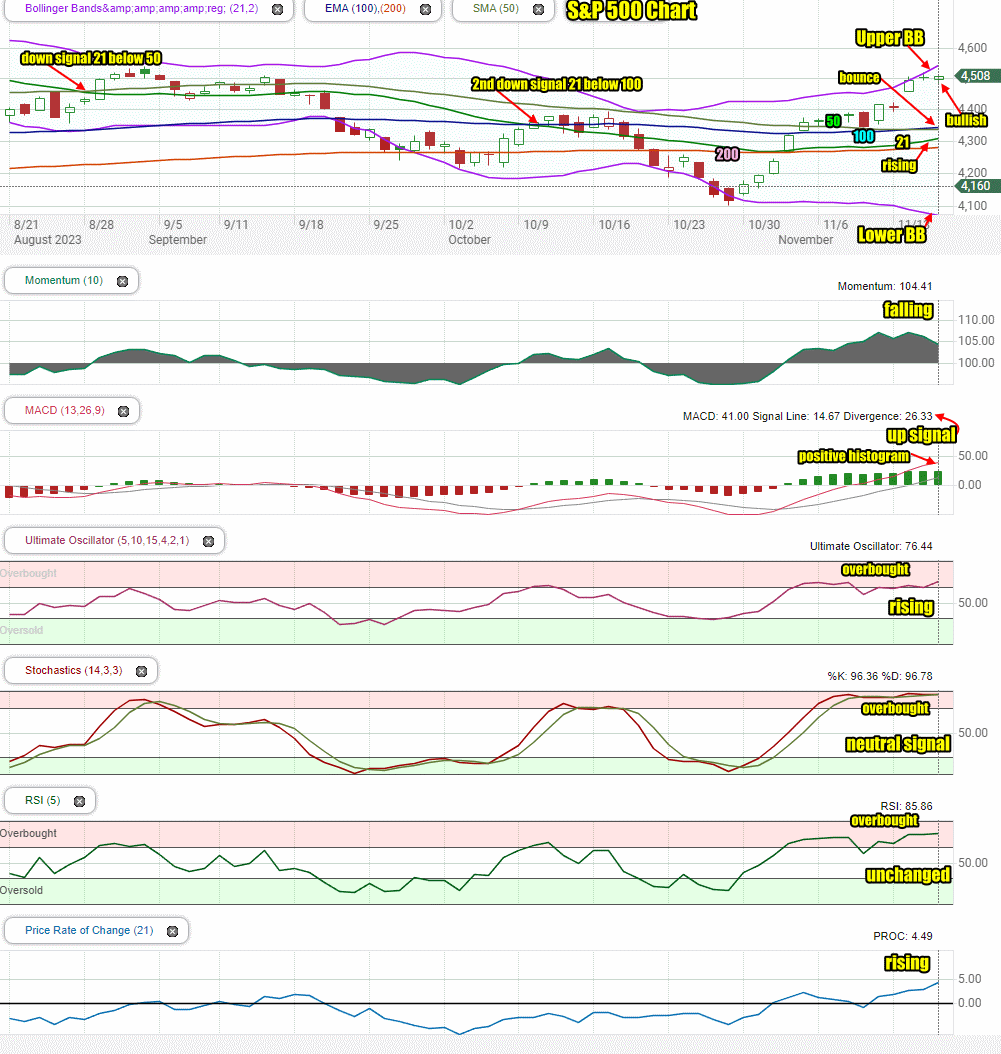
Task: Remove the Momentum (10) panel
Action: (x=122, y=282)
